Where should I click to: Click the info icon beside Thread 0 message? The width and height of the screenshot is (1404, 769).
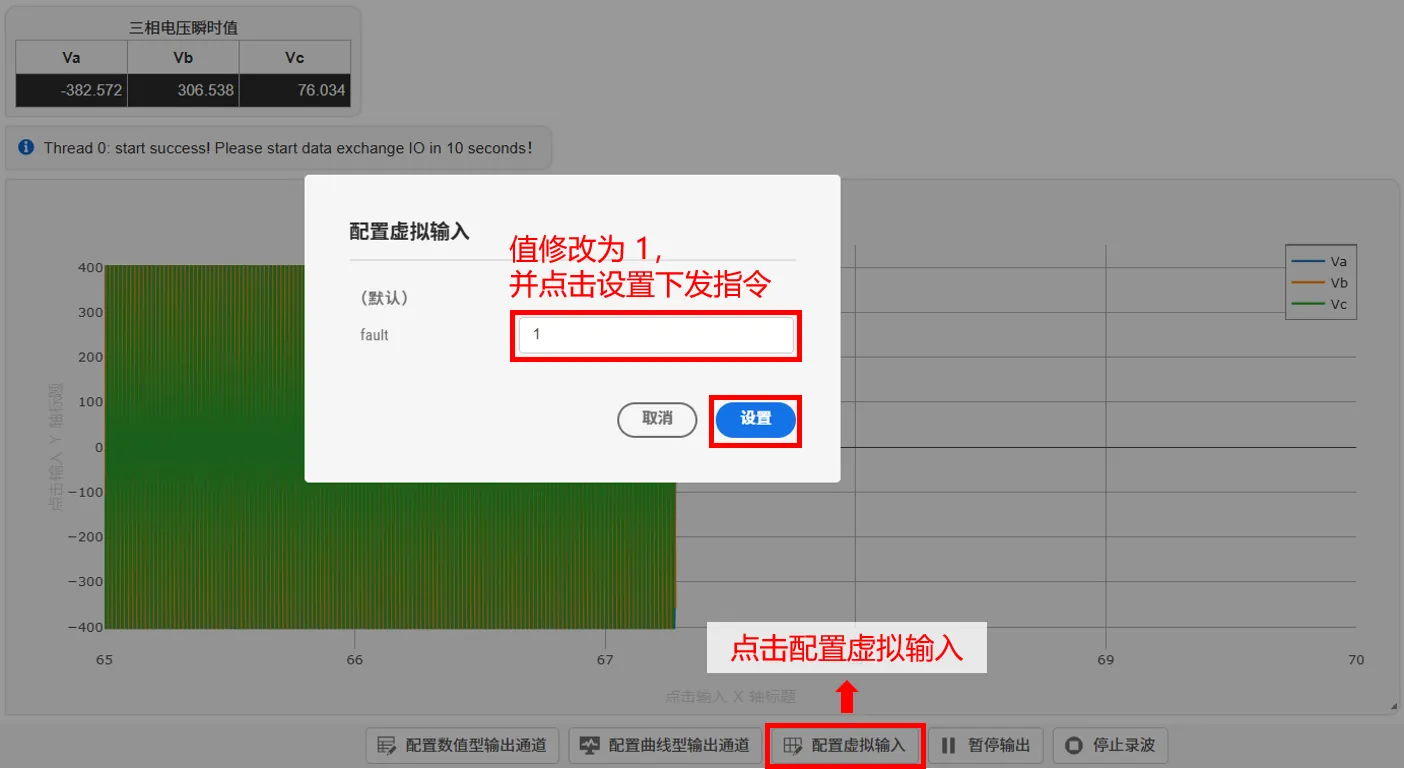tap(27, 147)
